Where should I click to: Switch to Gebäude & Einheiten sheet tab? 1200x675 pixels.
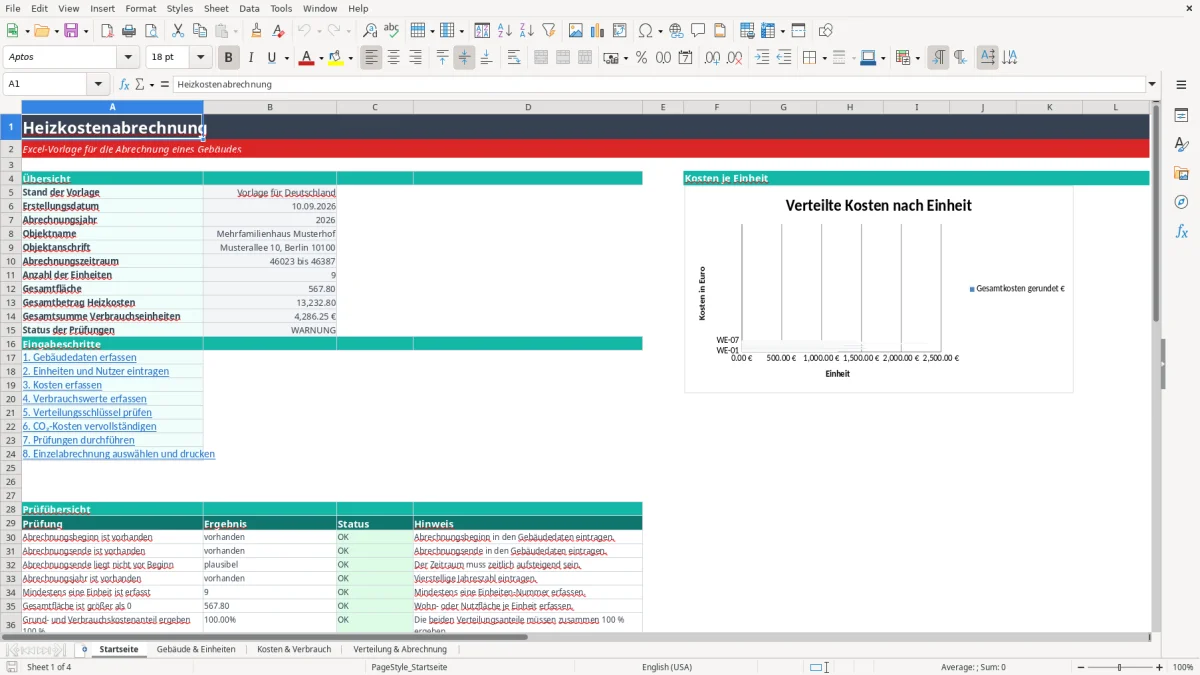[x=196, y=649]
